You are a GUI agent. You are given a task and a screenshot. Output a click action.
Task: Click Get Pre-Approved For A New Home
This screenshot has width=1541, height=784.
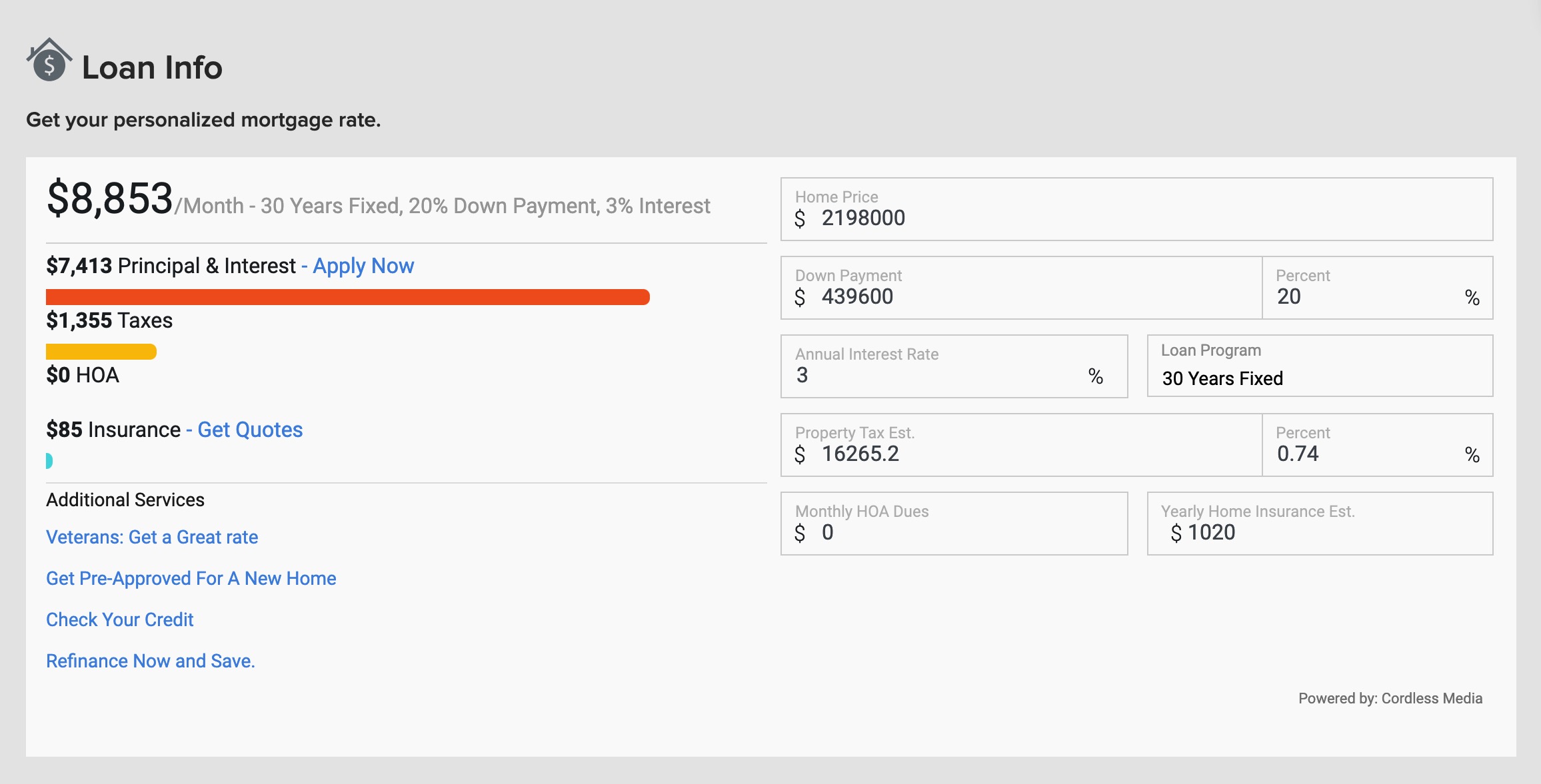190,577
